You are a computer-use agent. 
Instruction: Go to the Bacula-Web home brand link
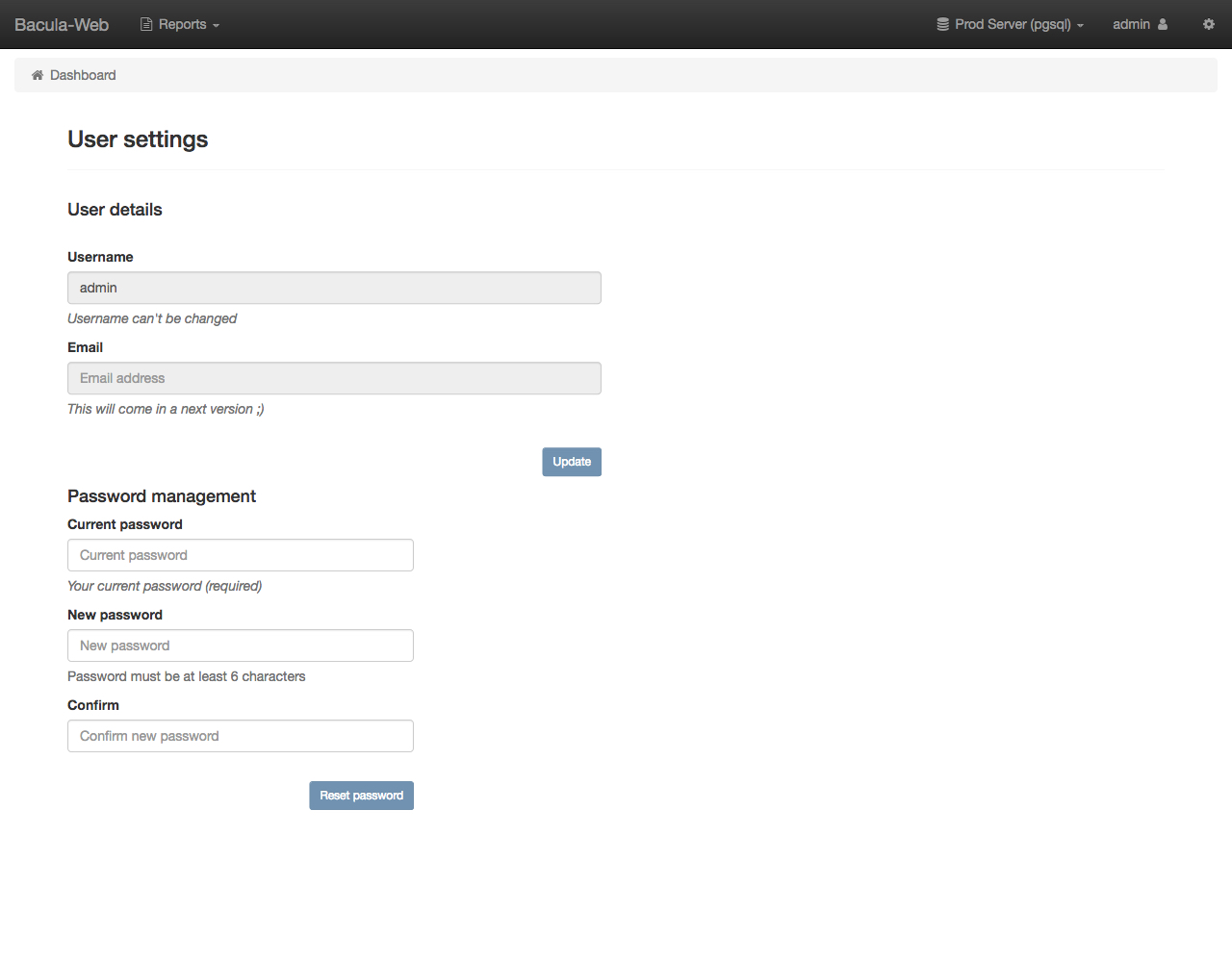(62, 24)
